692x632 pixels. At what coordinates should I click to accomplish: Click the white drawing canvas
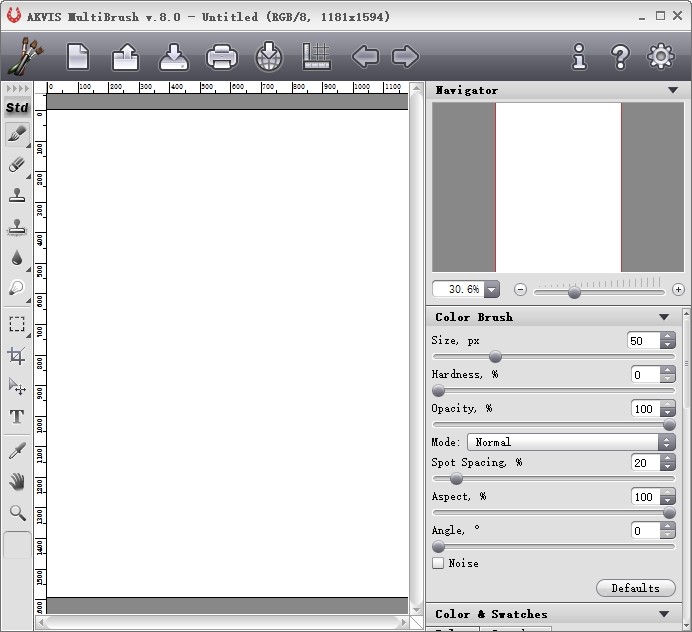227,353
